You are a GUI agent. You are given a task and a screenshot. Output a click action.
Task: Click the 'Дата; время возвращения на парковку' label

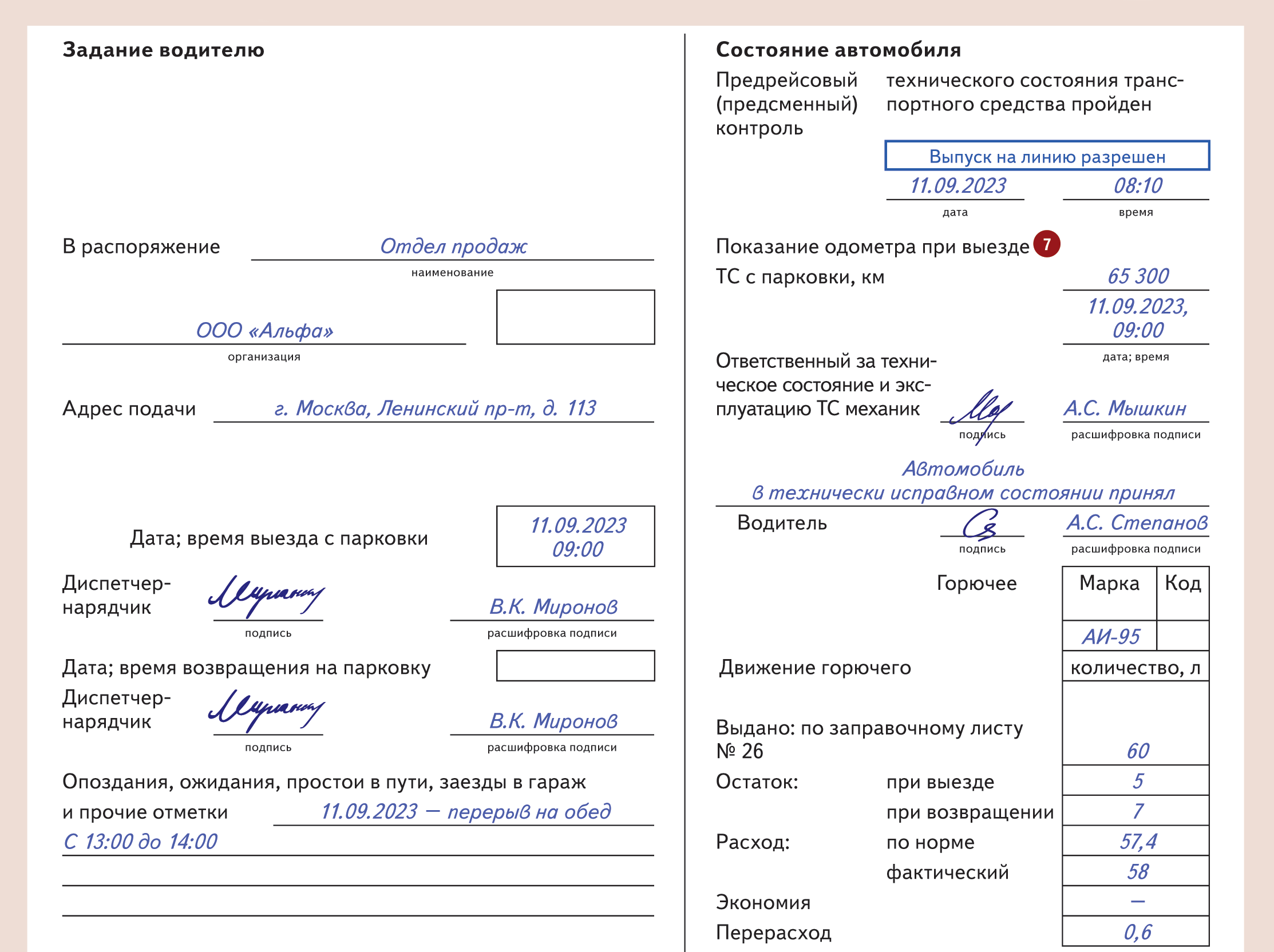247,668
